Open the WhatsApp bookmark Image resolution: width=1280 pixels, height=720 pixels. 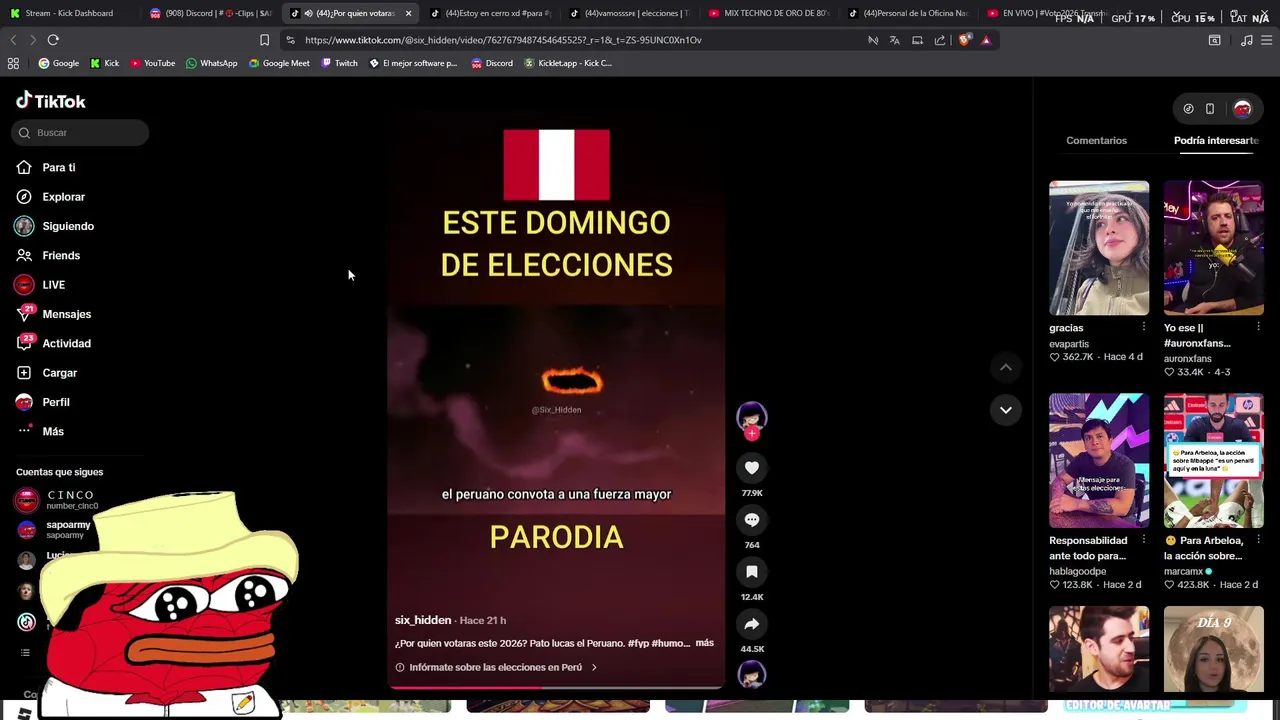coord(211,63)
